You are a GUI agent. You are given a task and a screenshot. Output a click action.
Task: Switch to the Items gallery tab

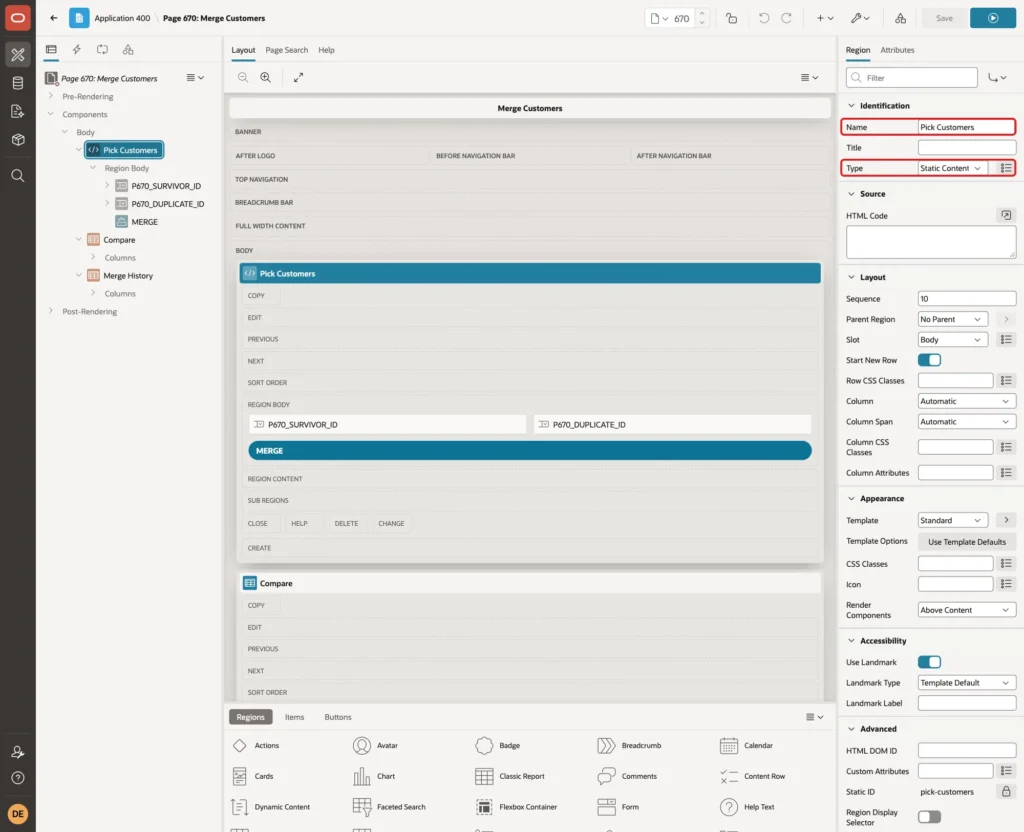[x=295, y=717]
